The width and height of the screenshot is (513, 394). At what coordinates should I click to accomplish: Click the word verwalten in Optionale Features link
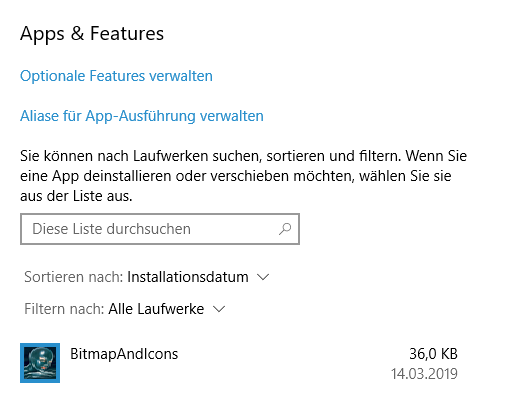pos(181,76)
